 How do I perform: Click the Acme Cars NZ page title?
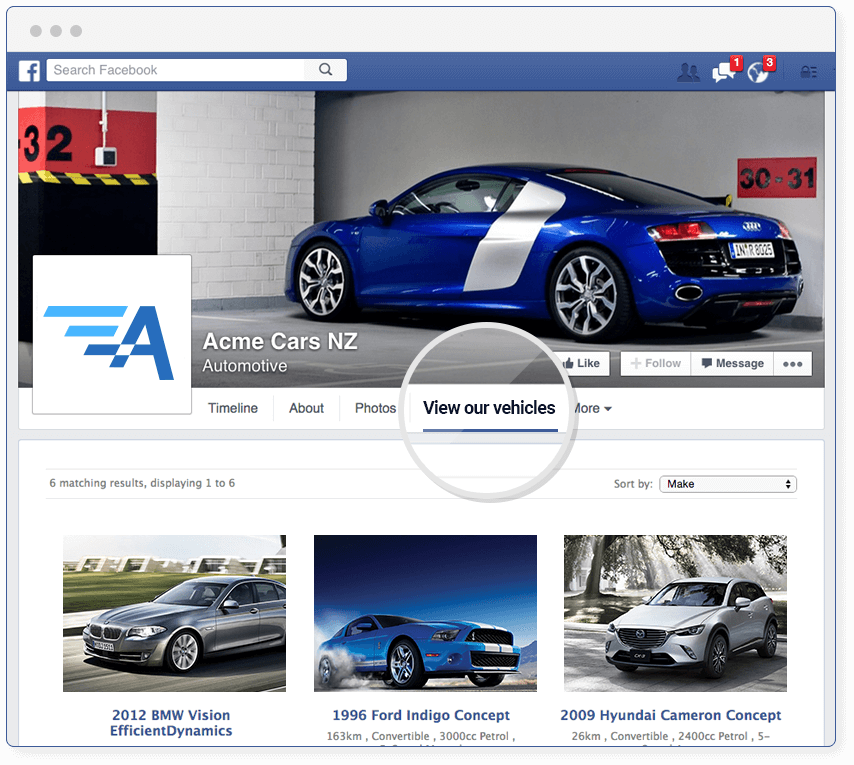[x=280, y=342]
